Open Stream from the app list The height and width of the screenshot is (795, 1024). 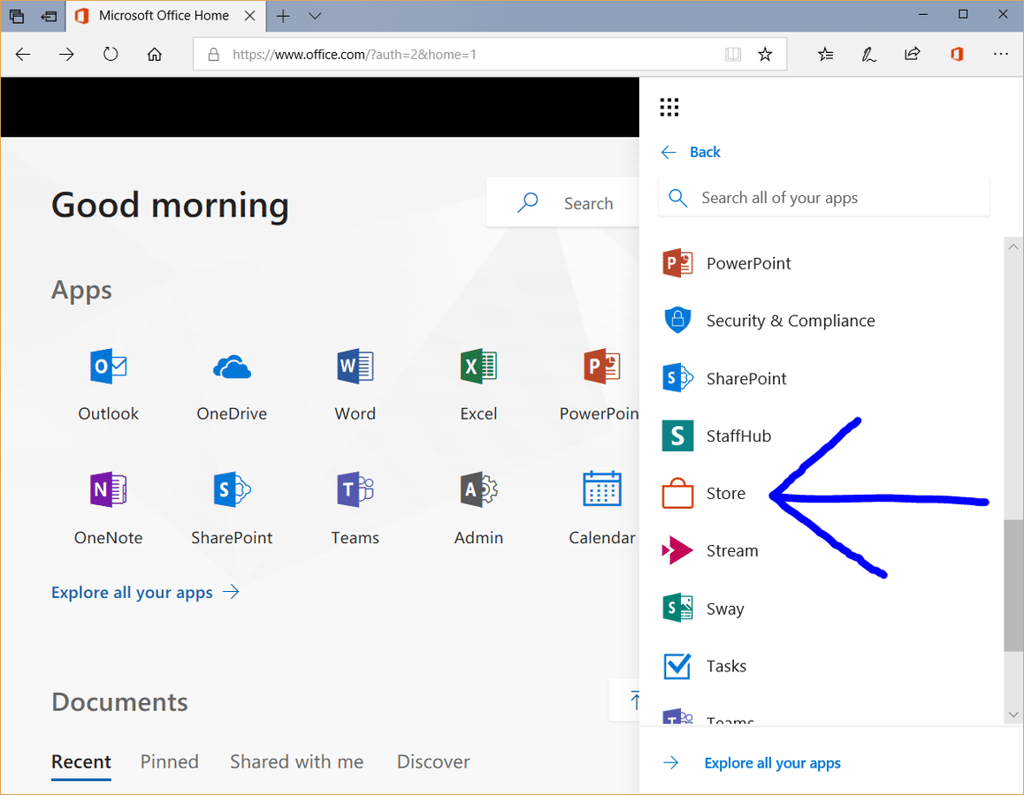click(x=709, y=551)
